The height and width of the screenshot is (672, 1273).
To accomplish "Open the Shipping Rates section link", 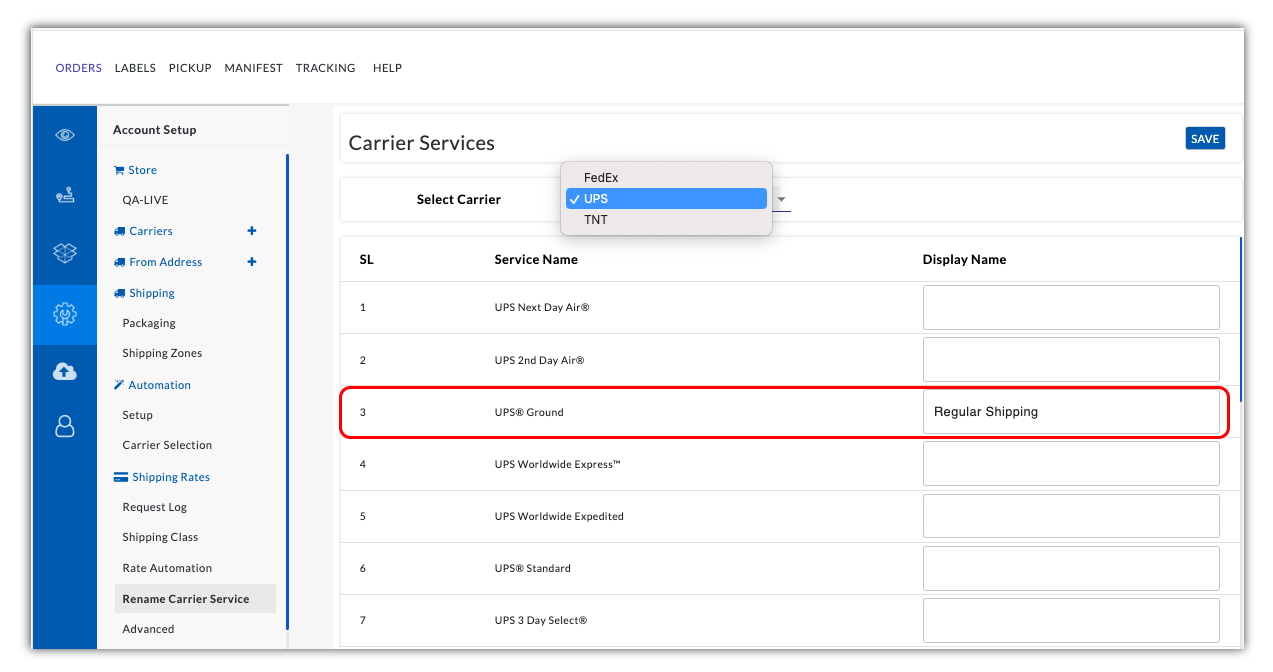I will [x=171, y=477].
